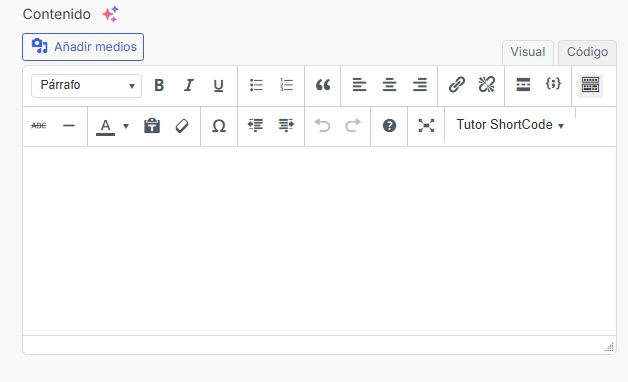The image size is (628, 382).
Task: Clear formatting with the eraser icon
Action: pos(182,126)
